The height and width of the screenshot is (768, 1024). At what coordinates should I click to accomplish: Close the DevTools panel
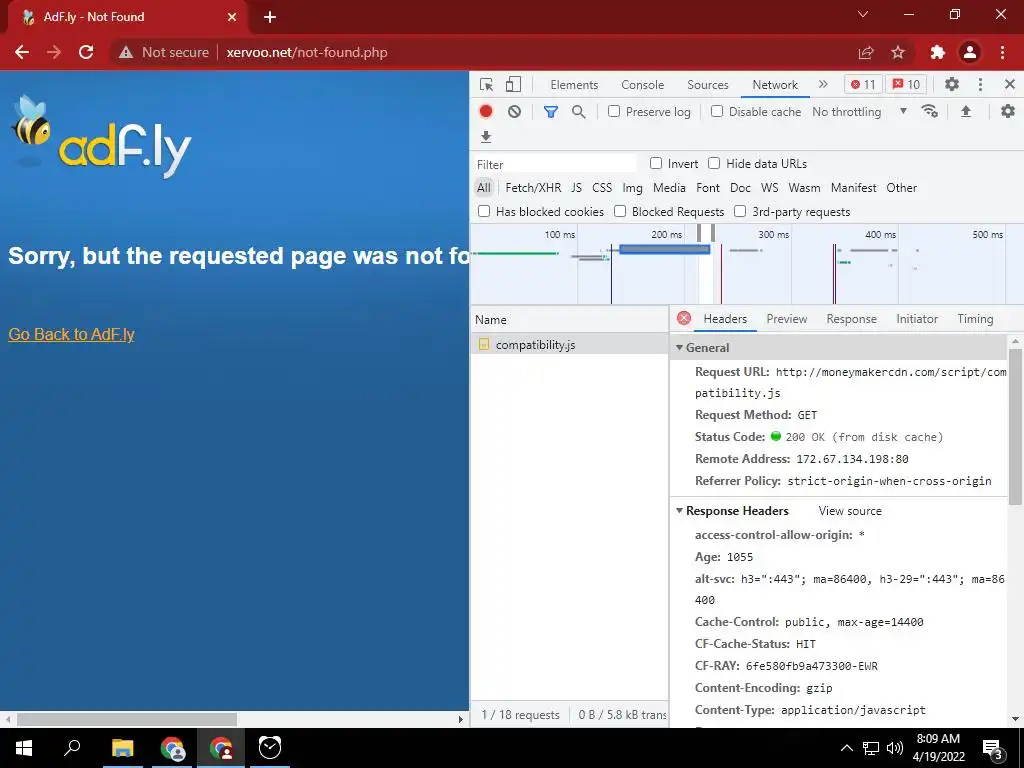(1010, 84)
